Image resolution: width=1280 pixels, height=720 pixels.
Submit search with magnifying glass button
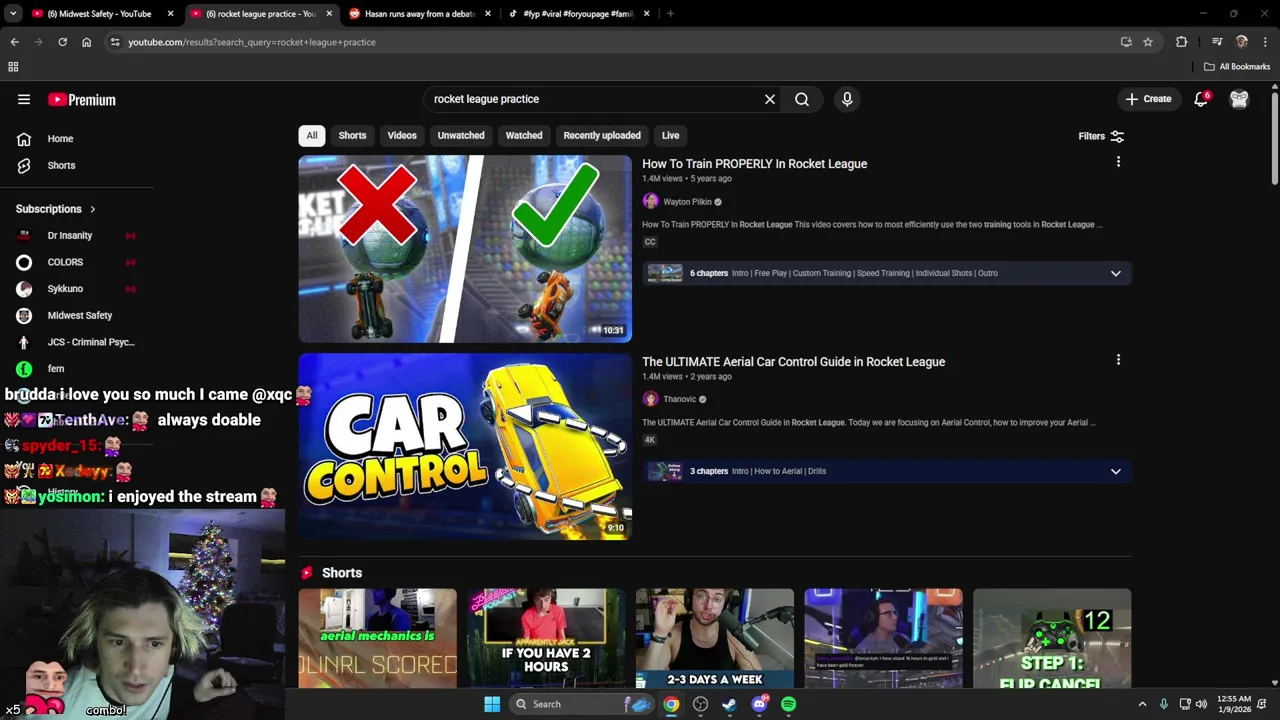pyautogui.click(x=802, y=99)
